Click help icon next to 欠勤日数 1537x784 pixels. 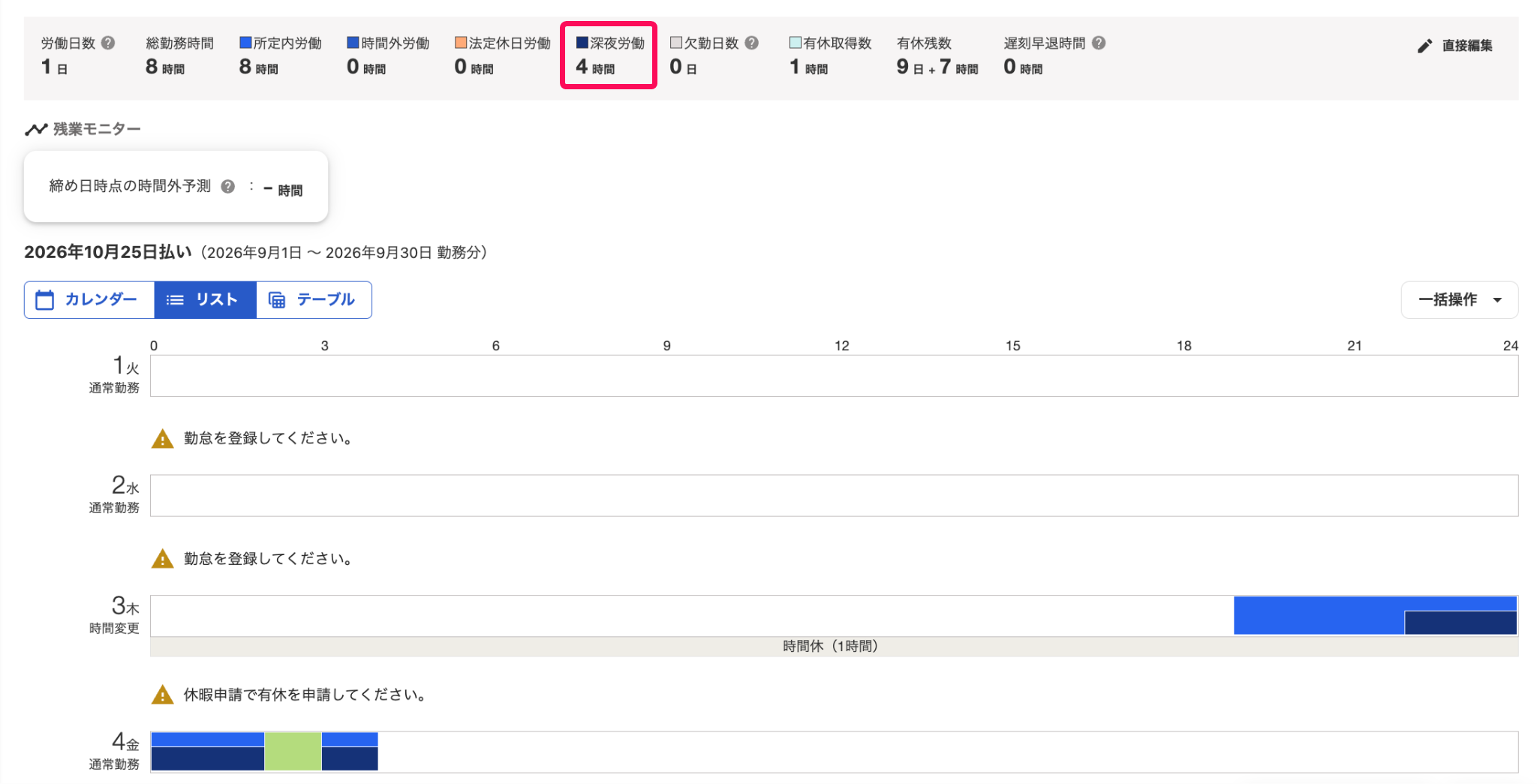point(752,43)
